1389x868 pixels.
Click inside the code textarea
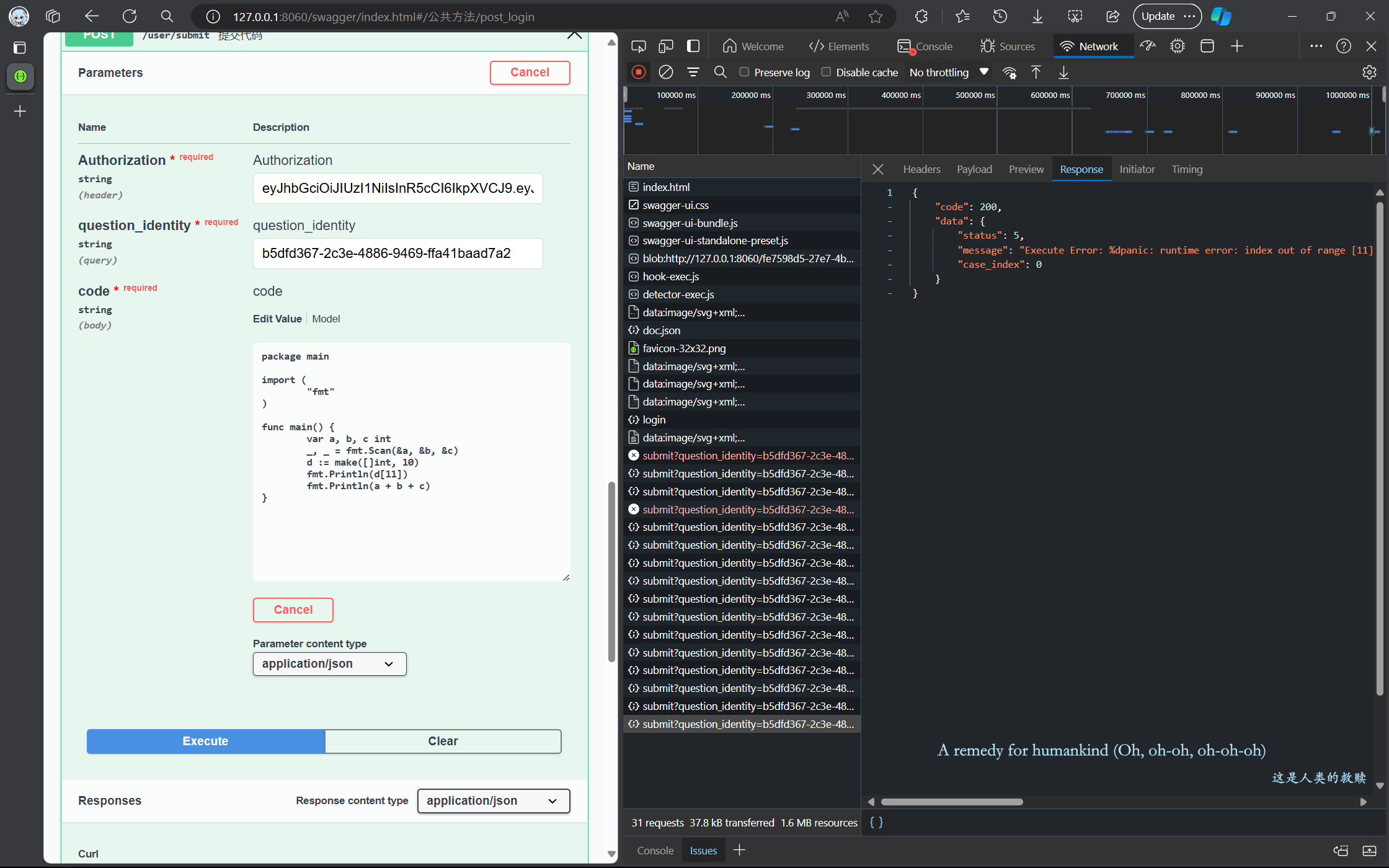(411, 462)
